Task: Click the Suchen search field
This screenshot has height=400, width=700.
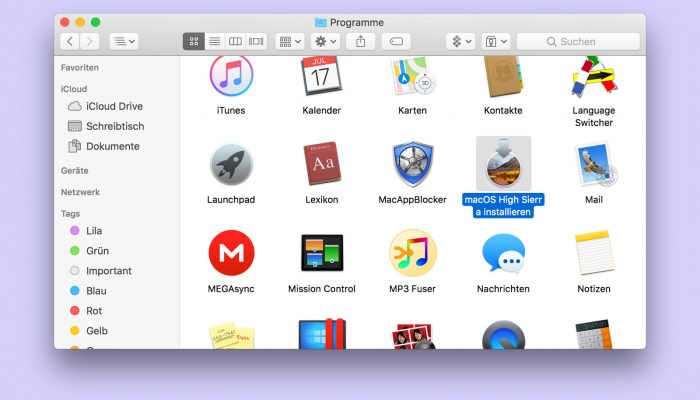Action: (x=578, y=42)
